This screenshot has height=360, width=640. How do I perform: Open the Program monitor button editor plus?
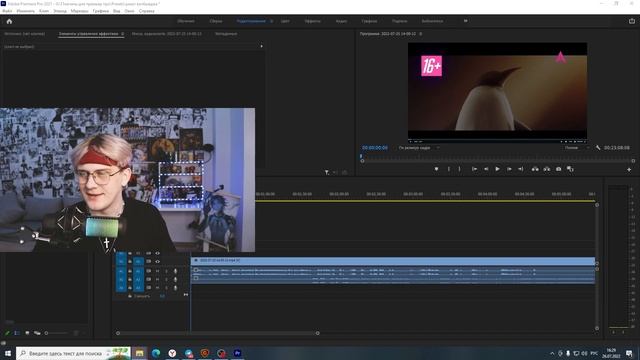tap(629, 169)
